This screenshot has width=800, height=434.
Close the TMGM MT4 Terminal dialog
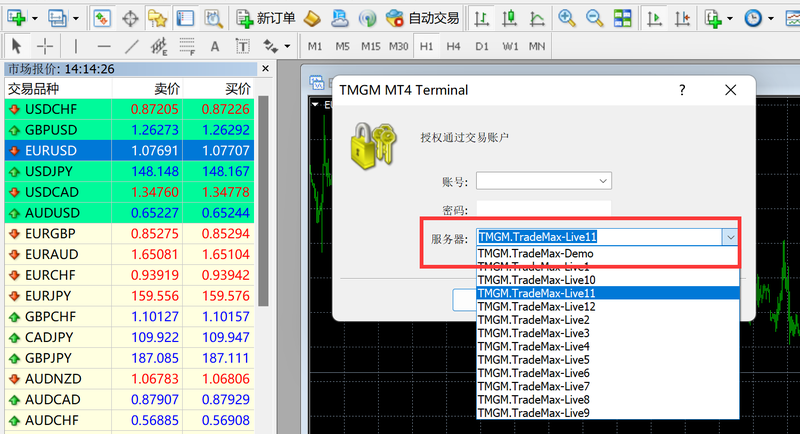pos(731,90)
